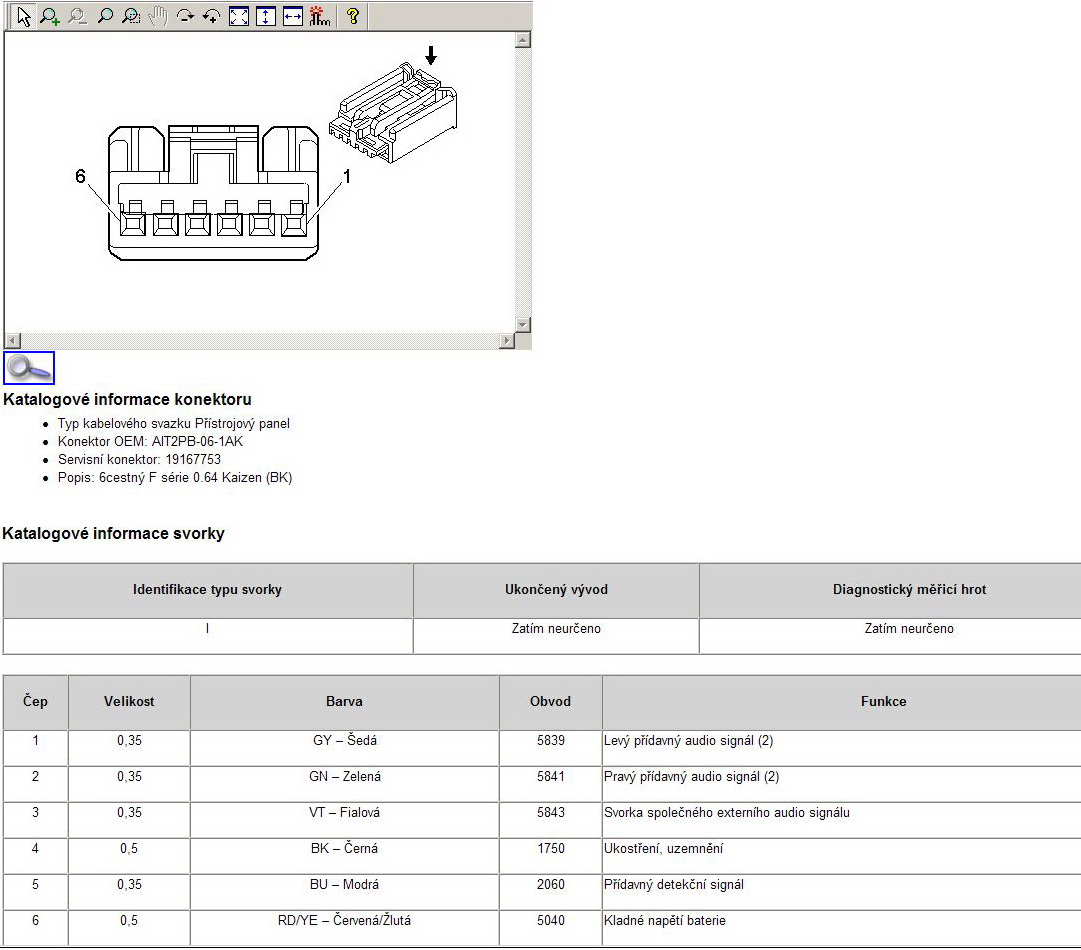Screen dimensions: 1081x950
Task: Rotate the diagram clockwise
Action: 185,16
